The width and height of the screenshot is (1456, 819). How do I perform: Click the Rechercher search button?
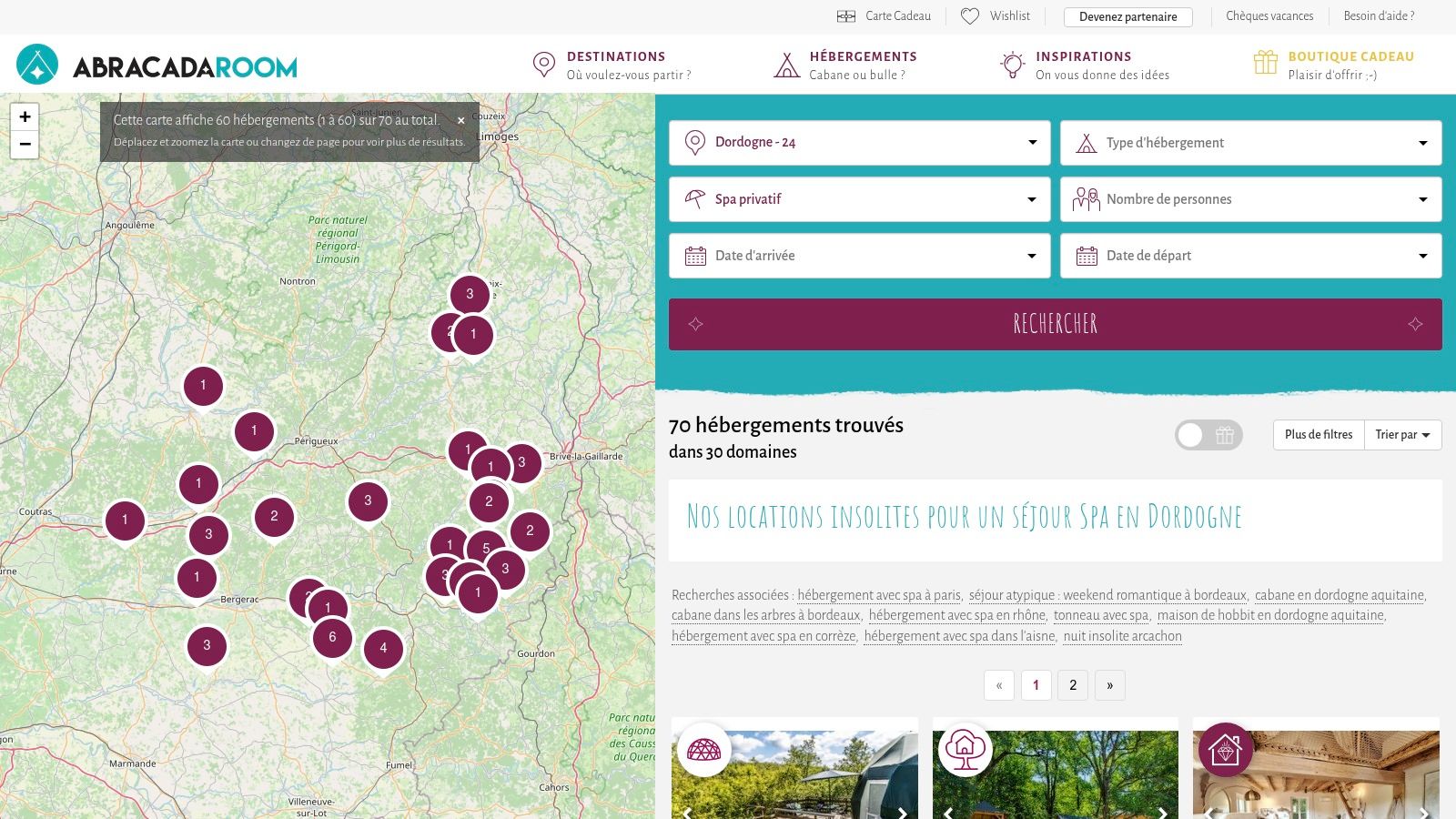pyautogui.click(x=1055, y=324)
